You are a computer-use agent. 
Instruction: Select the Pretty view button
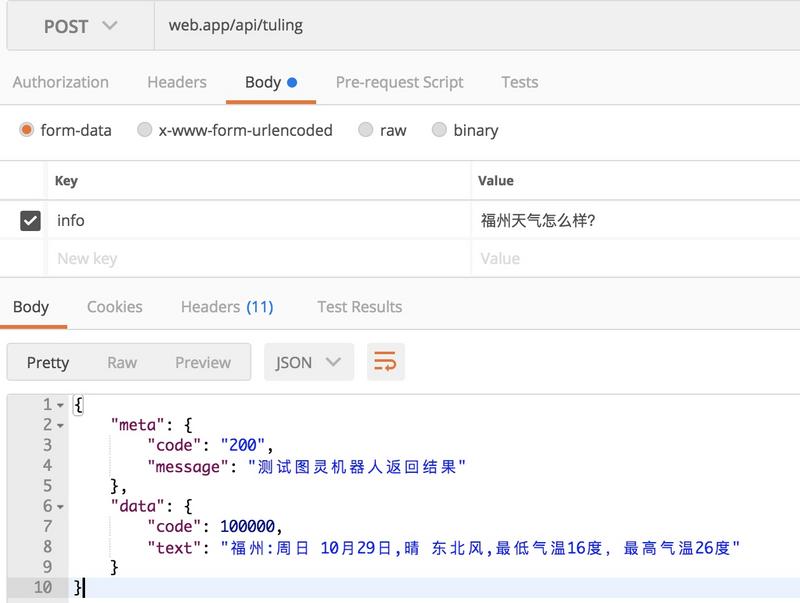point(48,362)
